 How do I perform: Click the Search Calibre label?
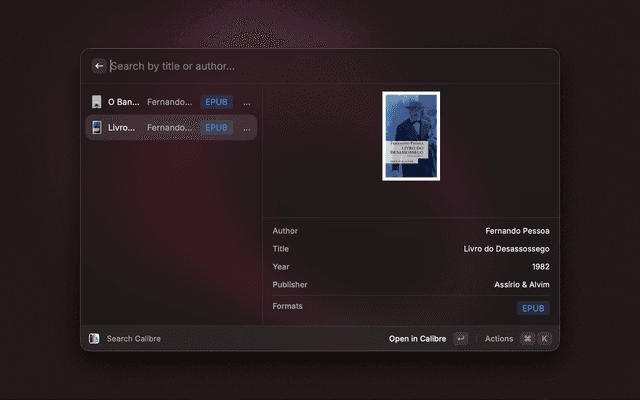point(133,339)
